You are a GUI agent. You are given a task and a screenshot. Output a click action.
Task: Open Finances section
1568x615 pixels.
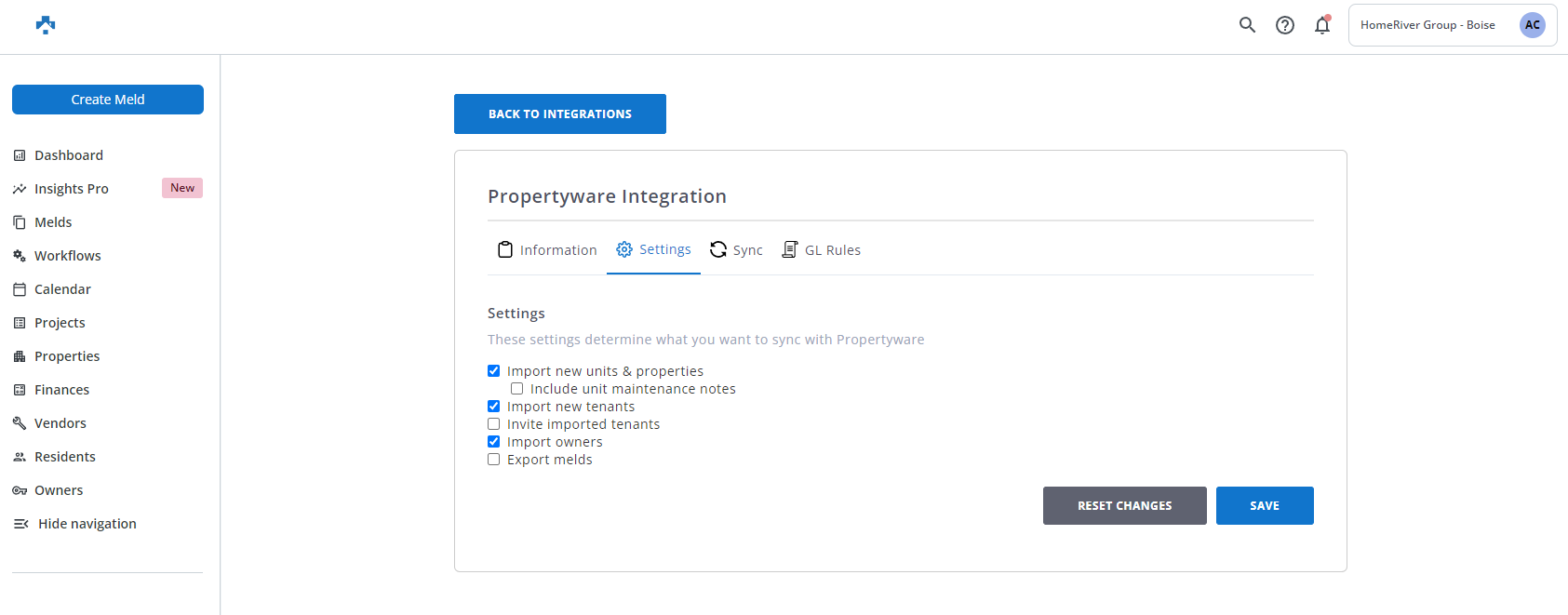(x=62, y=390)
